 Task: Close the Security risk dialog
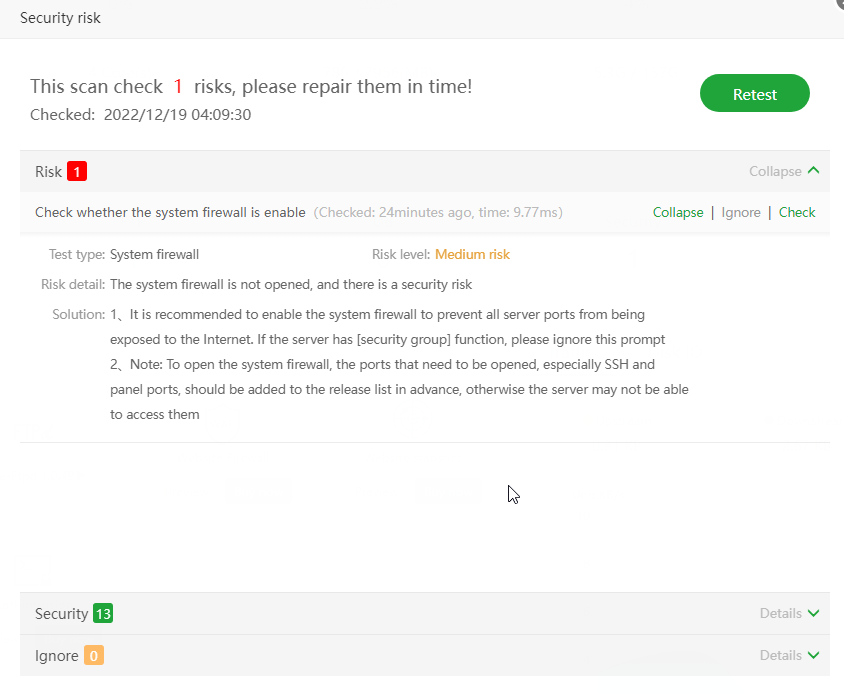pyautogui.click(x=838, y=4)
